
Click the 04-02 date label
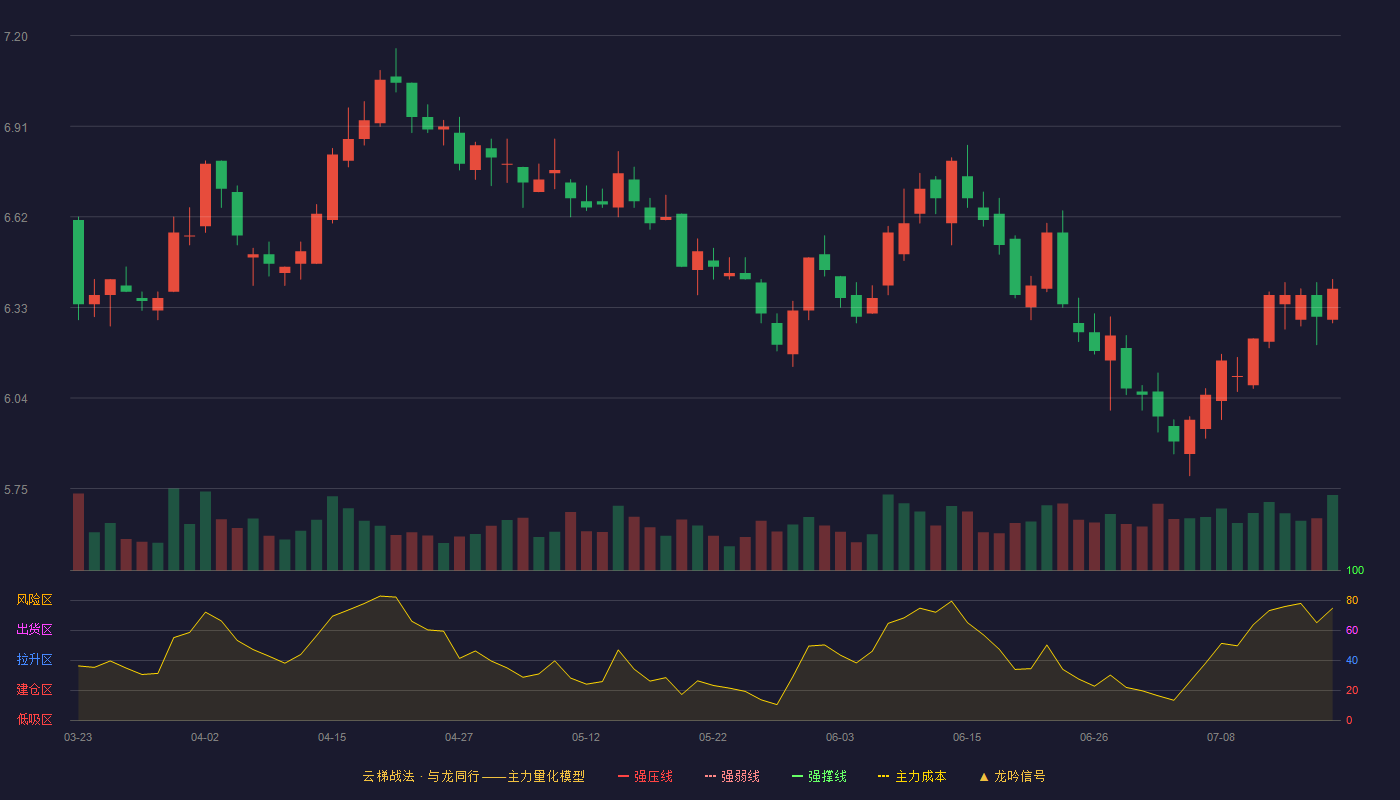pyautogui.click(x=205, y=737)
